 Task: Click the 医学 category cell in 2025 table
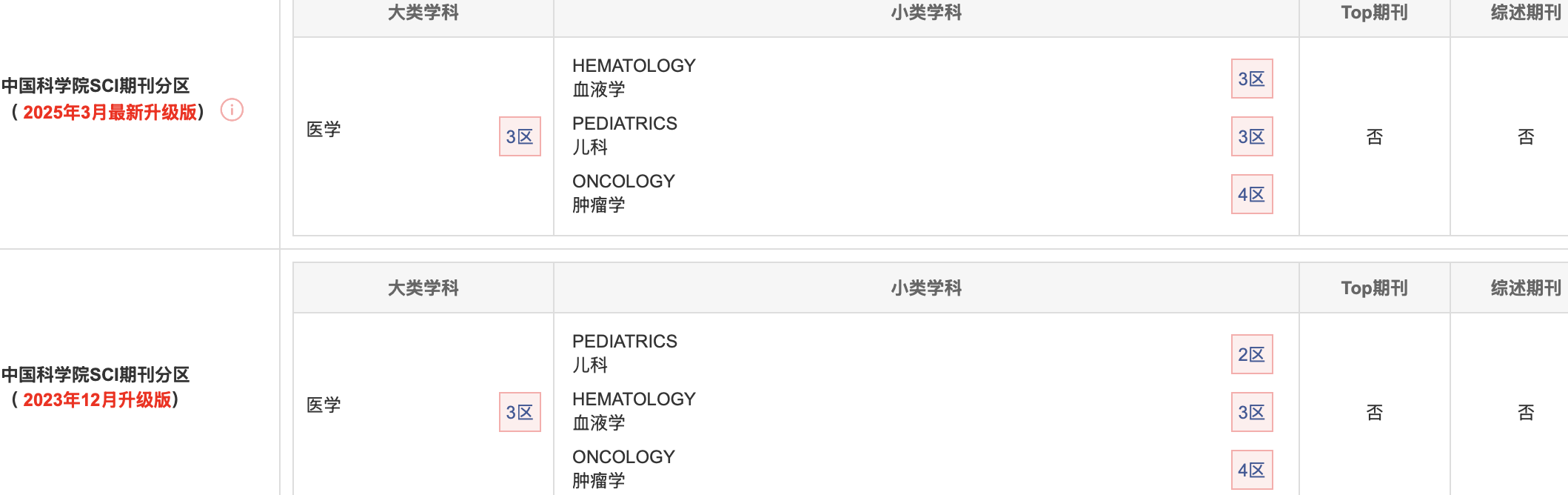coord(324,130)
